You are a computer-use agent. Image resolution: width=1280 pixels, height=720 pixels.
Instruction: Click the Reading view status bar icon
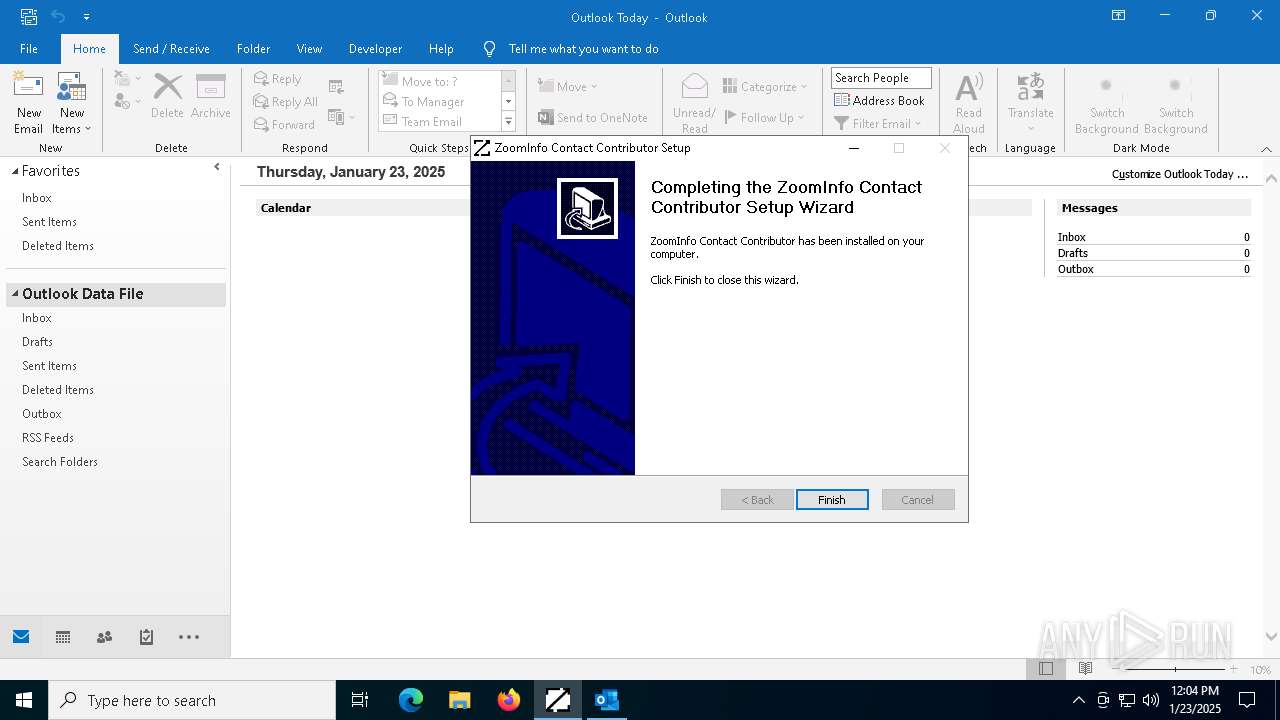tap(1085, 668)
